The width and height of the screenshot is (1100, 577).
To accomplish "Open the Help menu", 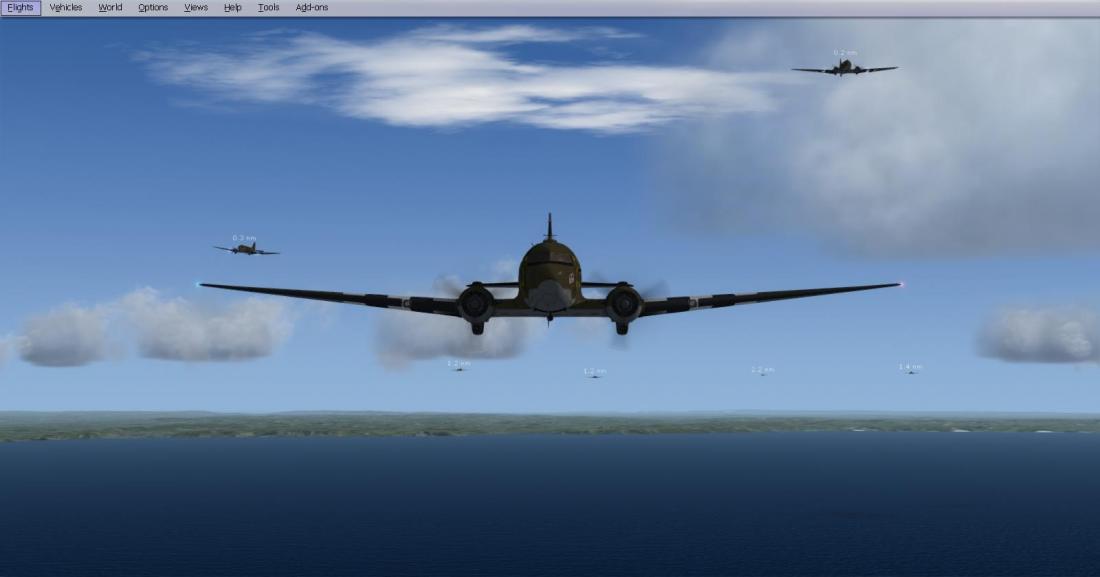I will point(233,8).
